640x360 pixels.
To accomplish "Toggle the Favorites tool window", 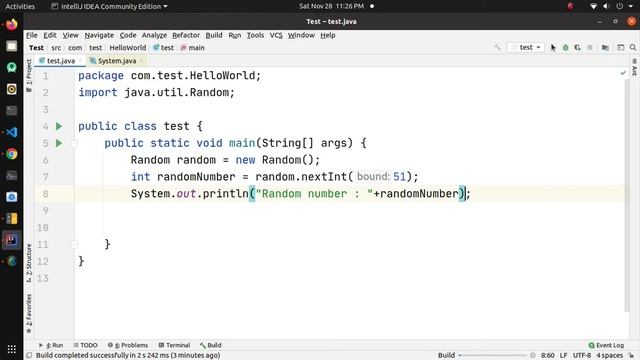I will (x=29, y=313).
